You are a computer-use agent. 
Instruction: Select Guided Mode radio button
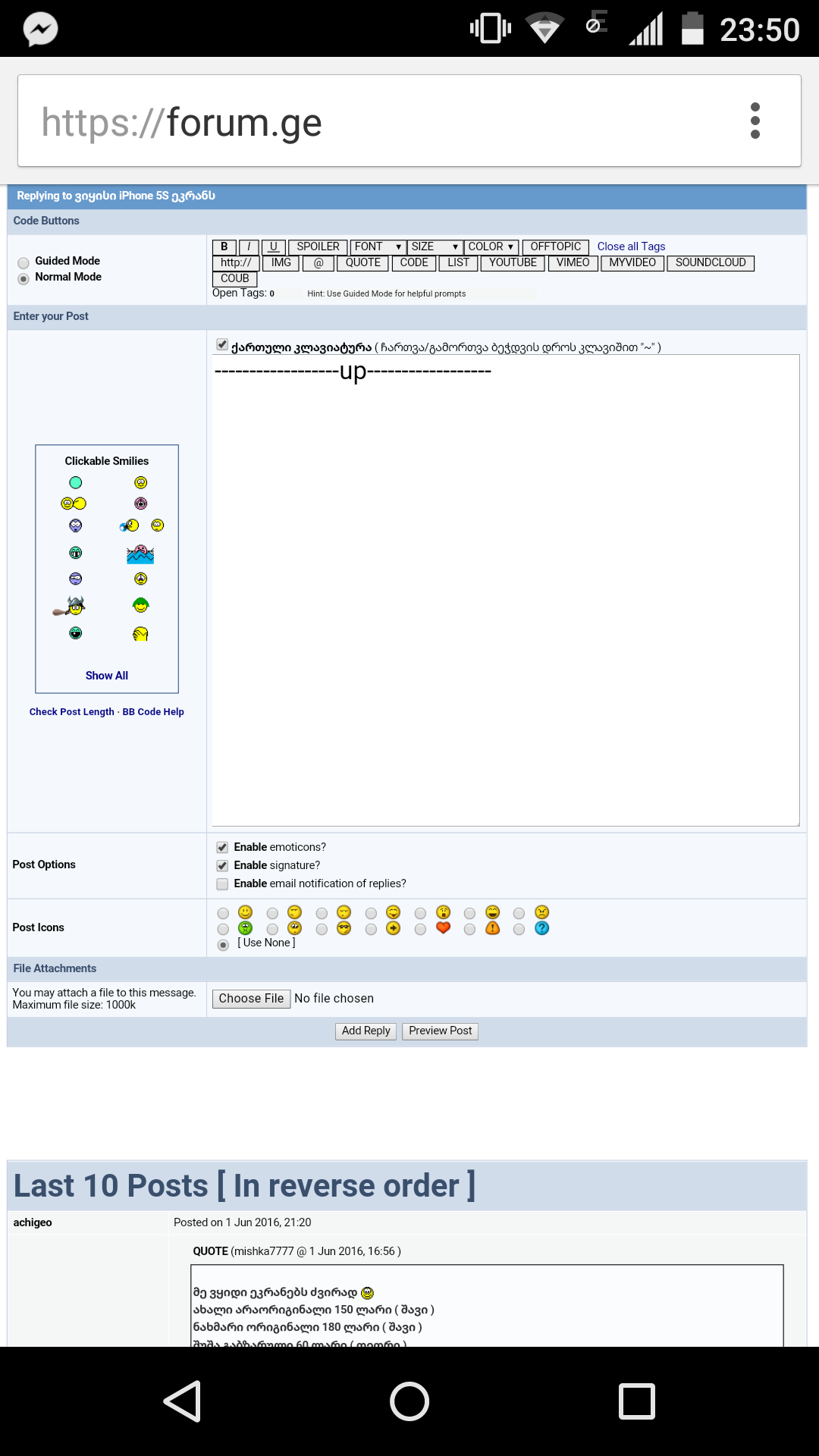pyautogui.click(x=24, y=262)
